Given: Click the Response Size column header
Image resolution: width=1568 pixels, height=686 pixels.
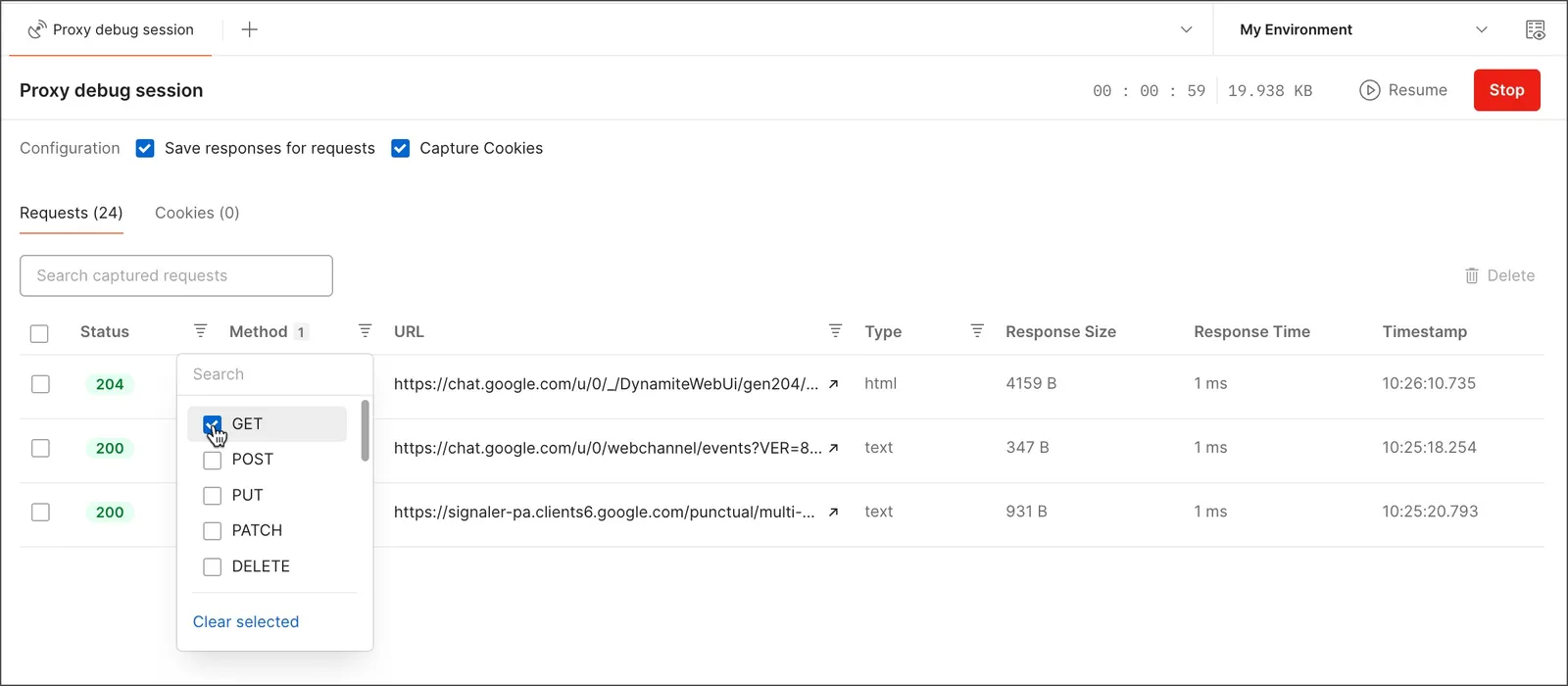Looking at the screenshot, I should (x=1060, y=331).
